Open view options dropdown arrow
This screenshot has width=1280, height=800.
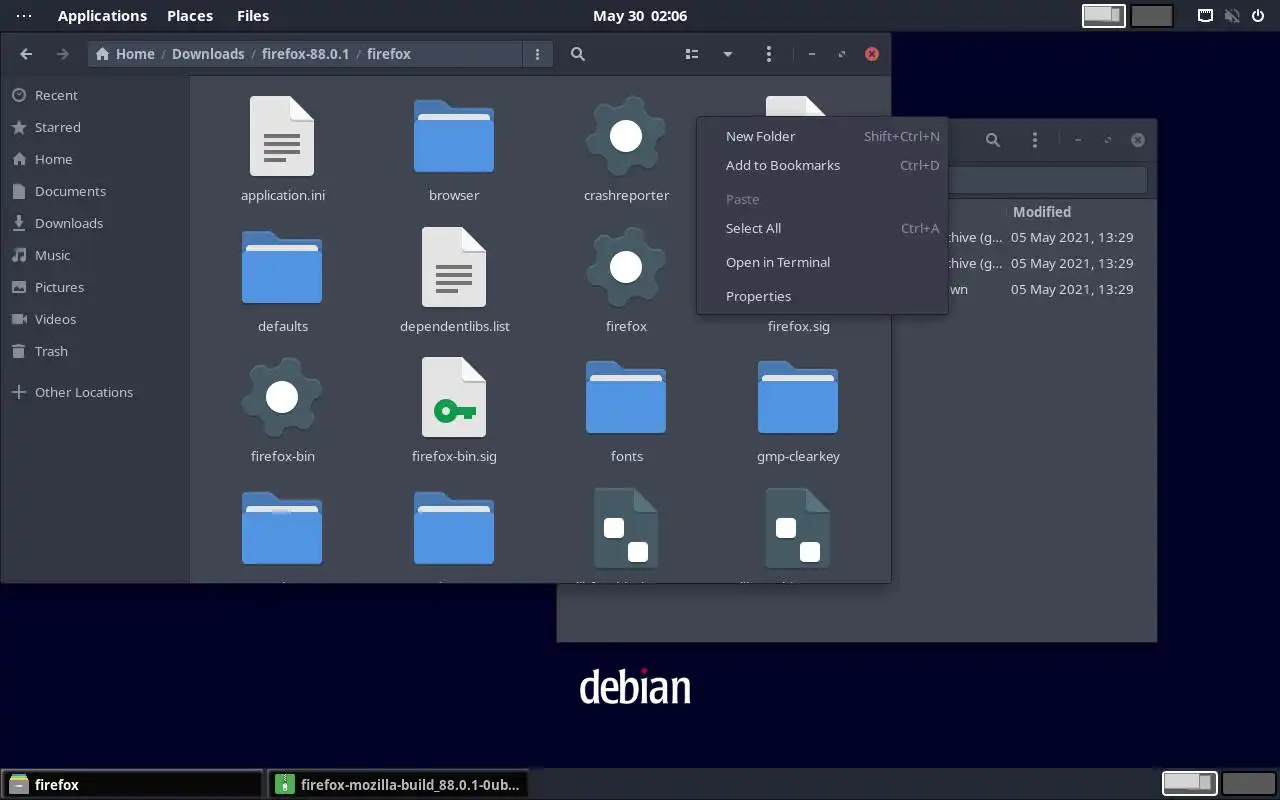pyautogui.click(x=728, y=54)
